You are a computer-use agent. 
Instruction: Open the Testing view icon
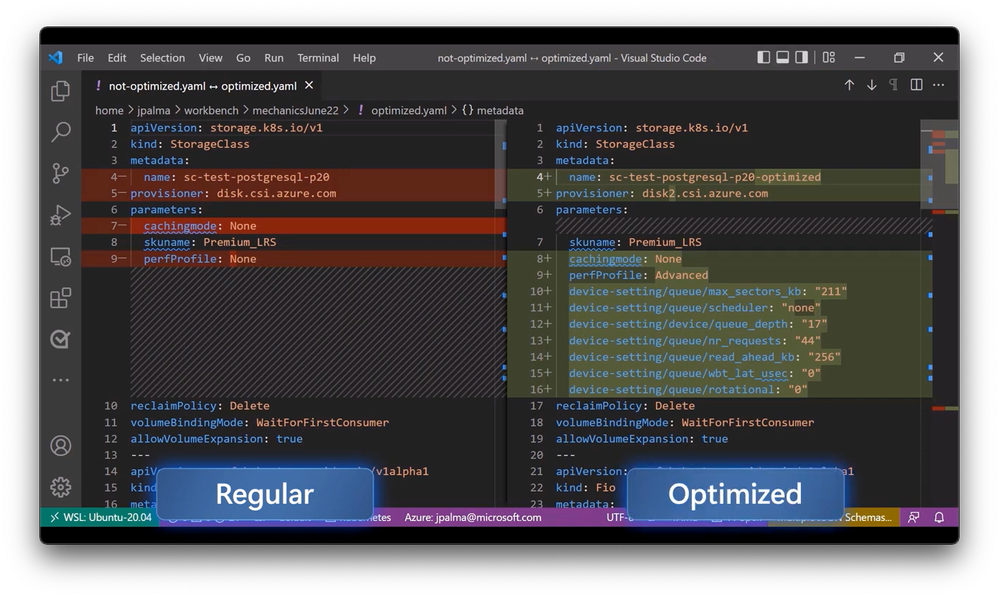point(61,339)
